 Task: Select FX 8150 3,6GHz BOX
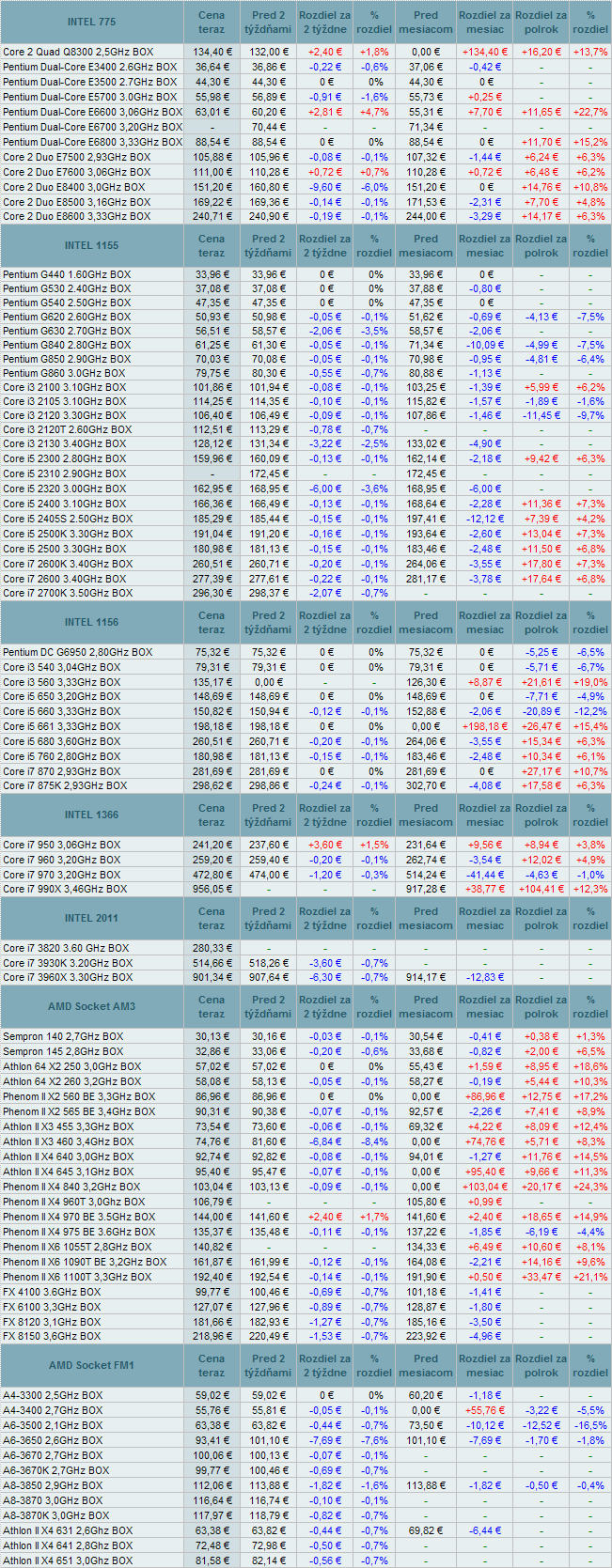pos(52,1336)
